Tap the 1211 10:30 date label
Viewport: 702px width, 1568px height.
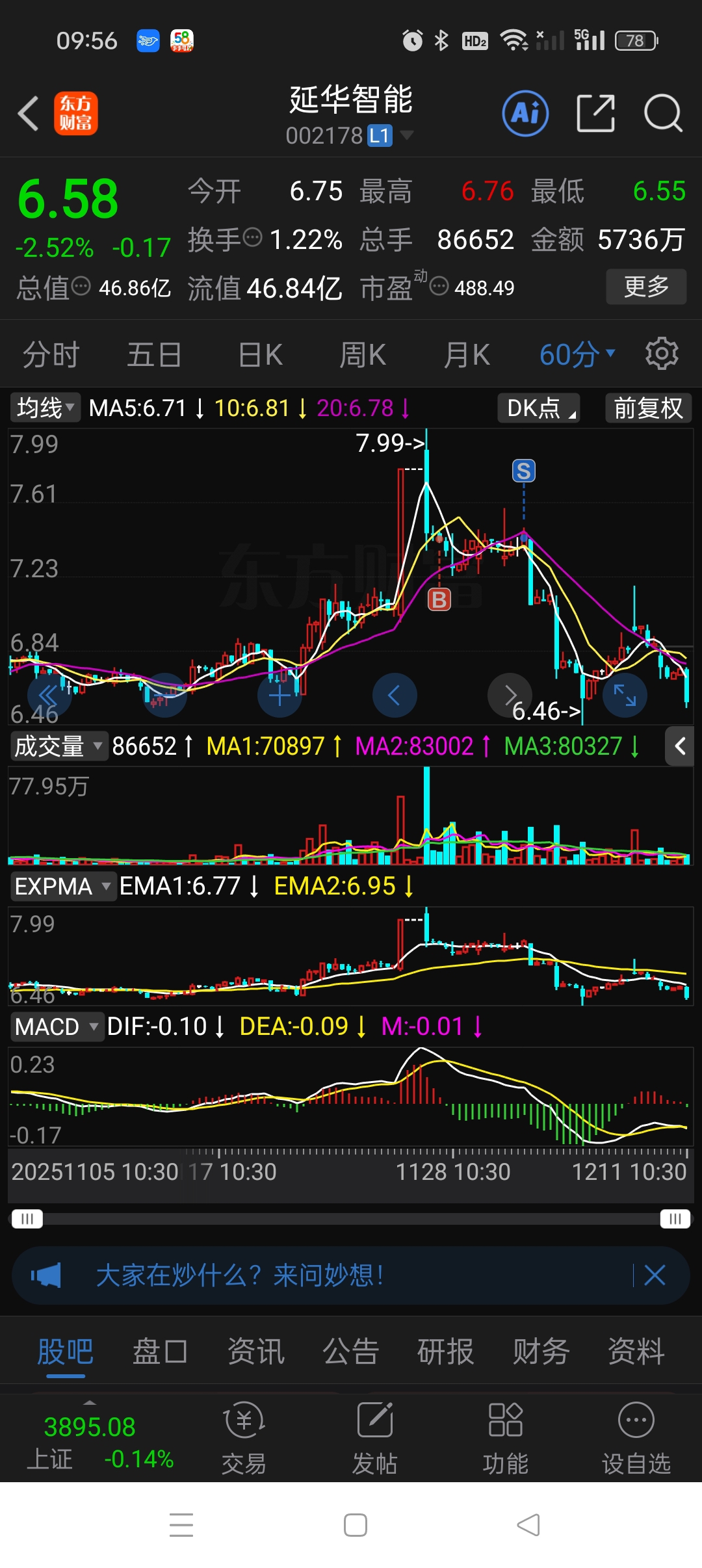click(629, 1171)
